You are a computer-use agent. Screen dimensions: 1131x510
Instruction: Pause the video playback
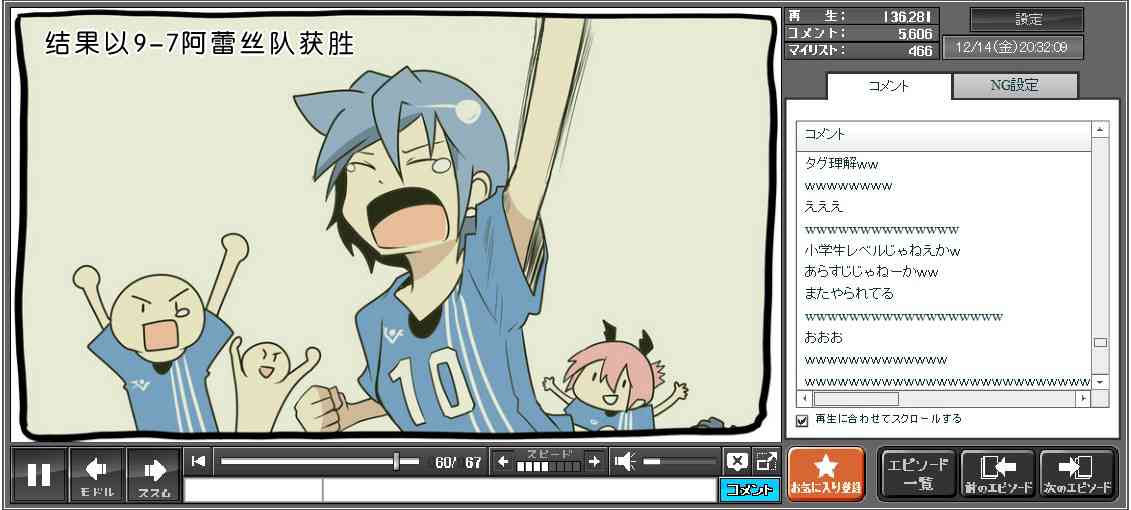pos(39,475)
